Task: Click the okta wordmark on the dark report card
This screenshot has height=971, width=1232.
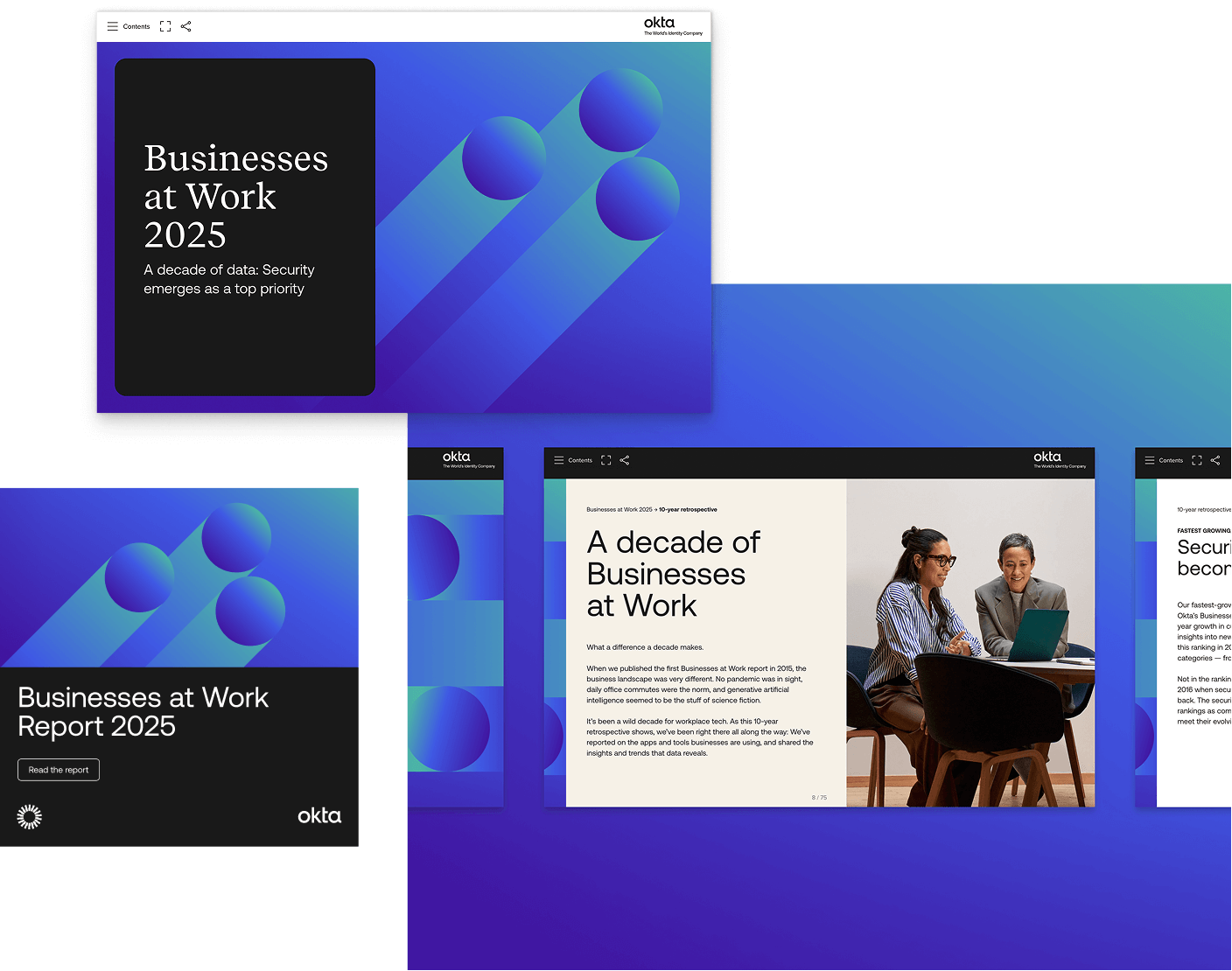Action: coord(318,815)
